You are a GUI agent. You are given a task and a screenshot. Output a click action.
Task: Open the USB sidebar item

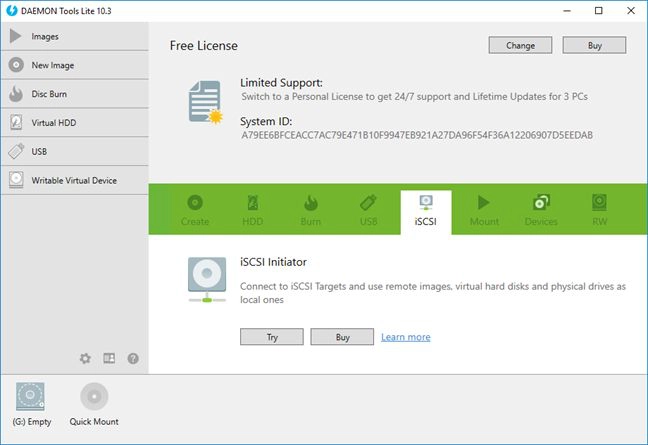[x=74, y=152]
